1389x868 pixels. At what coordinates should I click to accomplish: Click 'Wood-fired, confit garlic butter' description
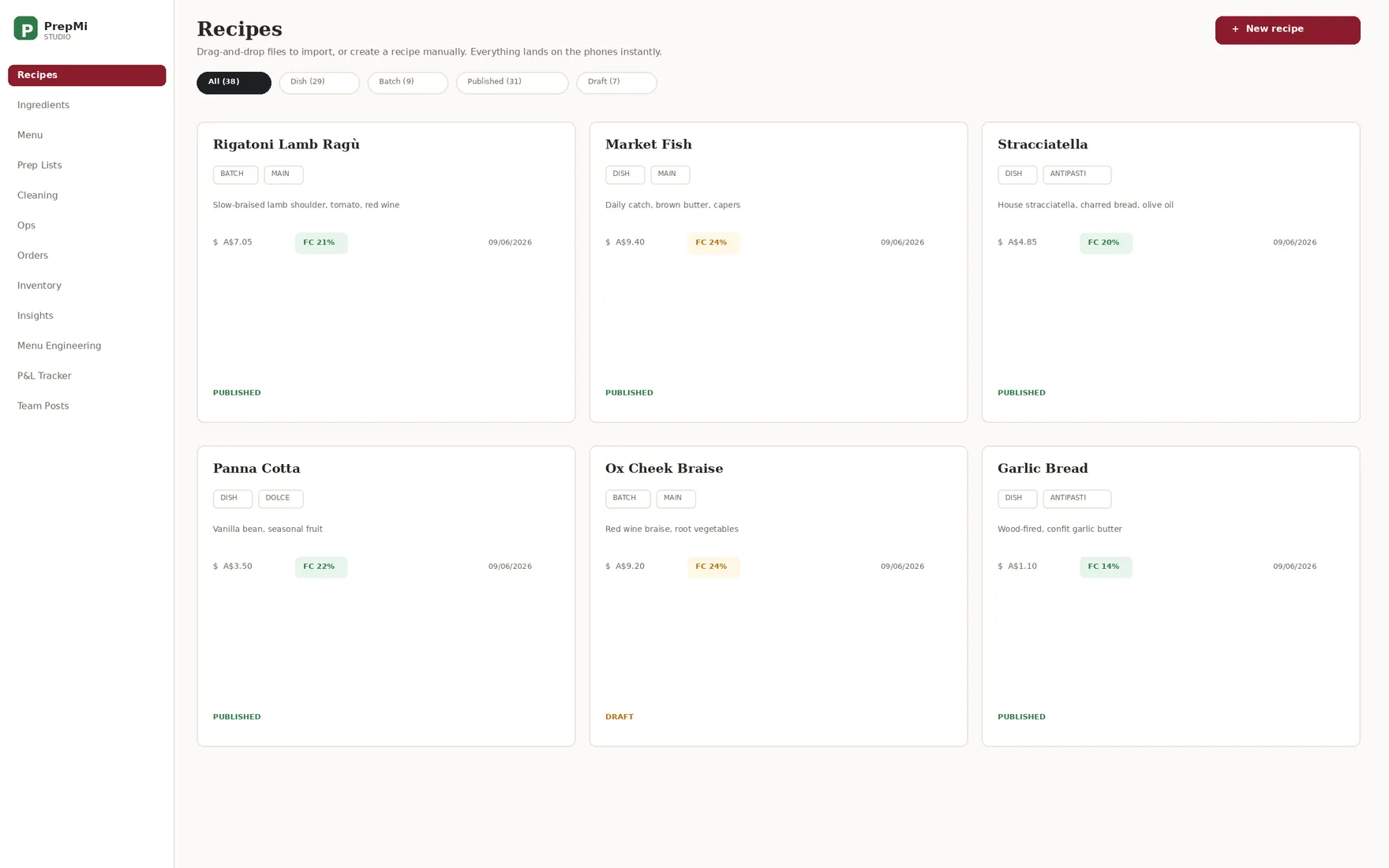pos(1059,529)
